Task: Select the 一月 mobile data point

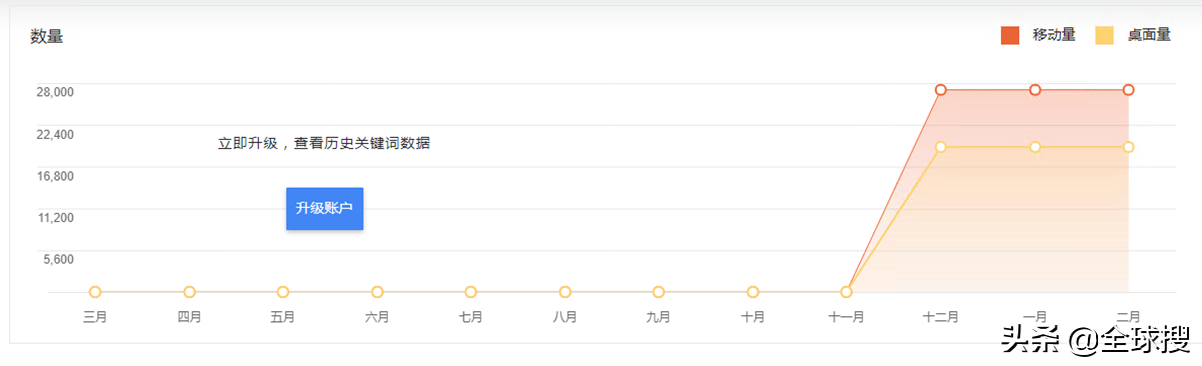Action: point(1035,90)
